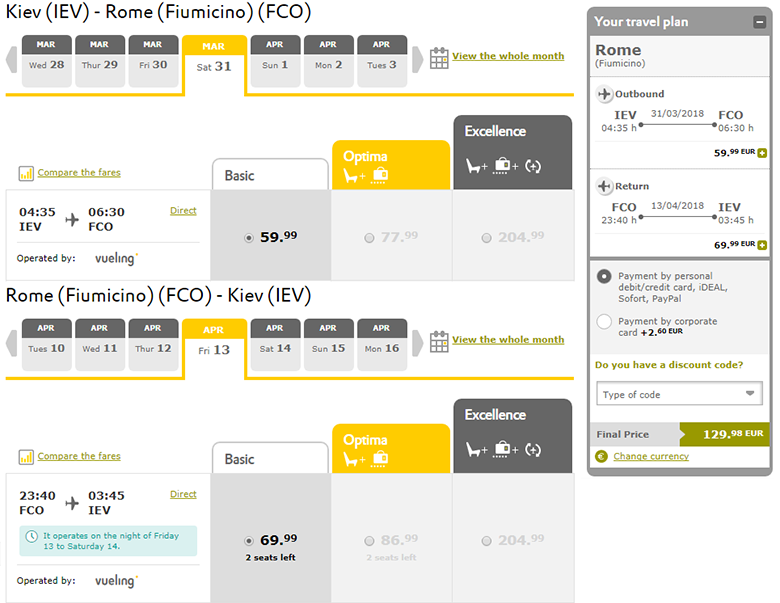Collapse the Your travel plan panel
The height and width of the screenshot is (603, 780).
(761, 21)
